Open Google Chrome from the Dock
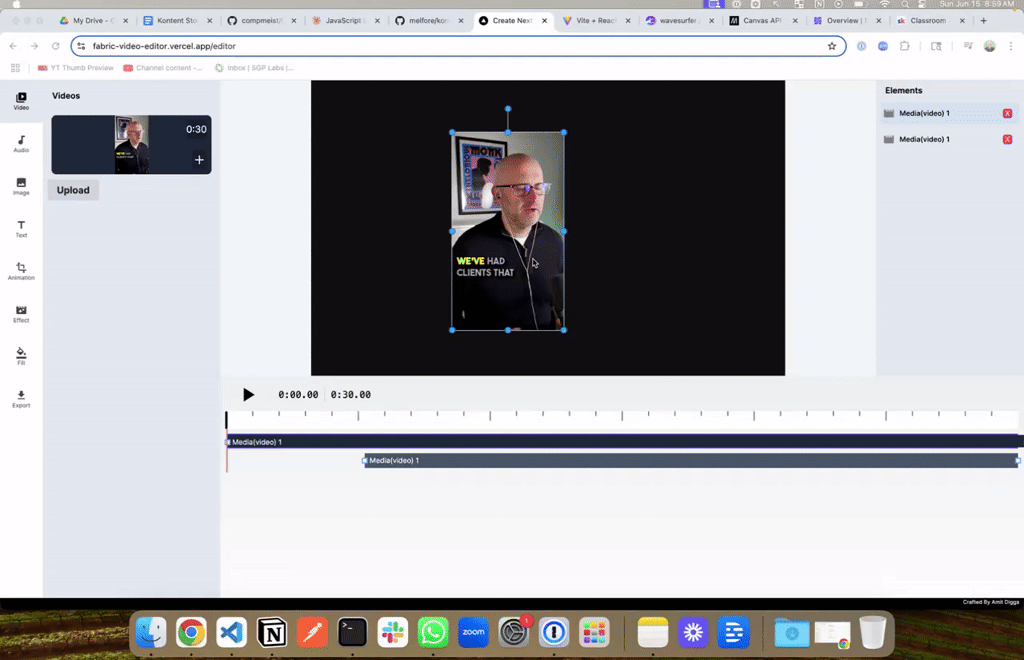 [191, 633]
